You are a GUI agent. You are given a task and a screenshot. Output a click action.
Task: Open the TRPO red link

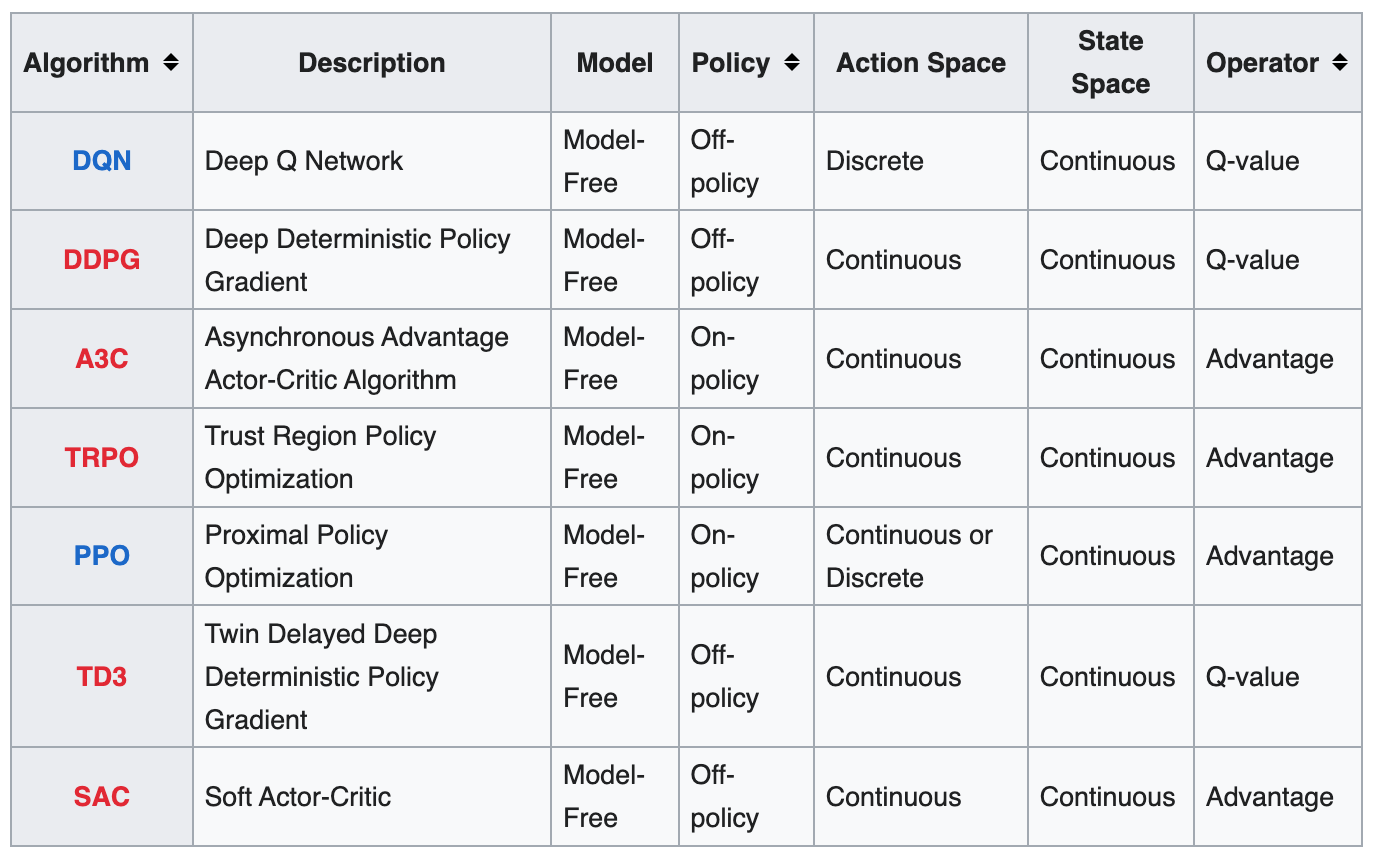click(102, 458)
